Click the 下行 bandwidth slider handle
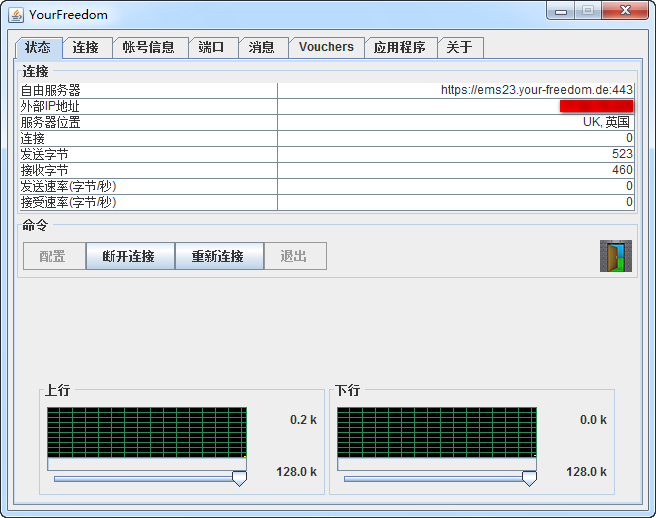 pyautogui.click(x=529, y=478)
